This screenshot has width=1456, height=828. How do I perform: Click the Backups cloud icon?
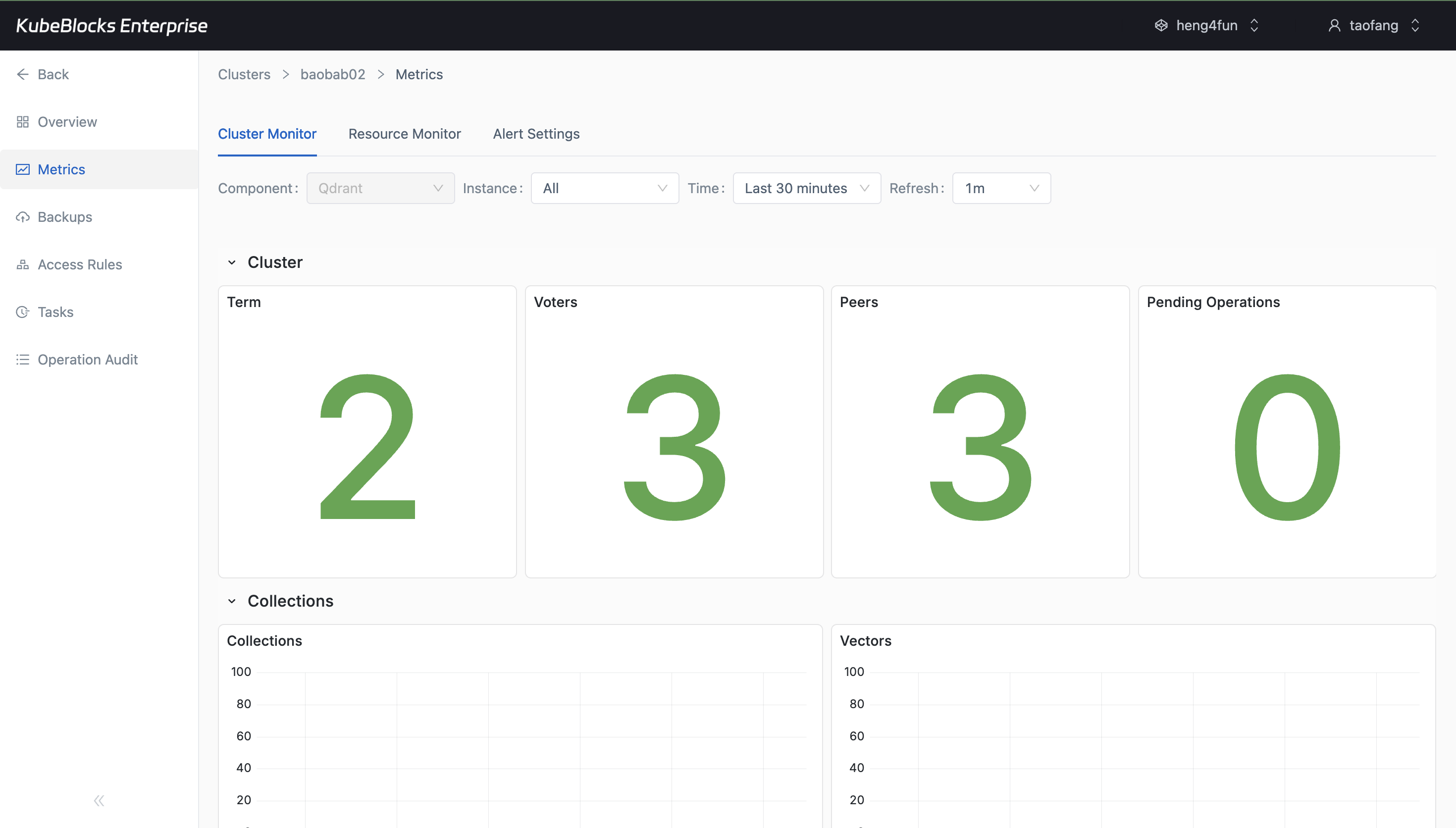click(x=23, y=217)
